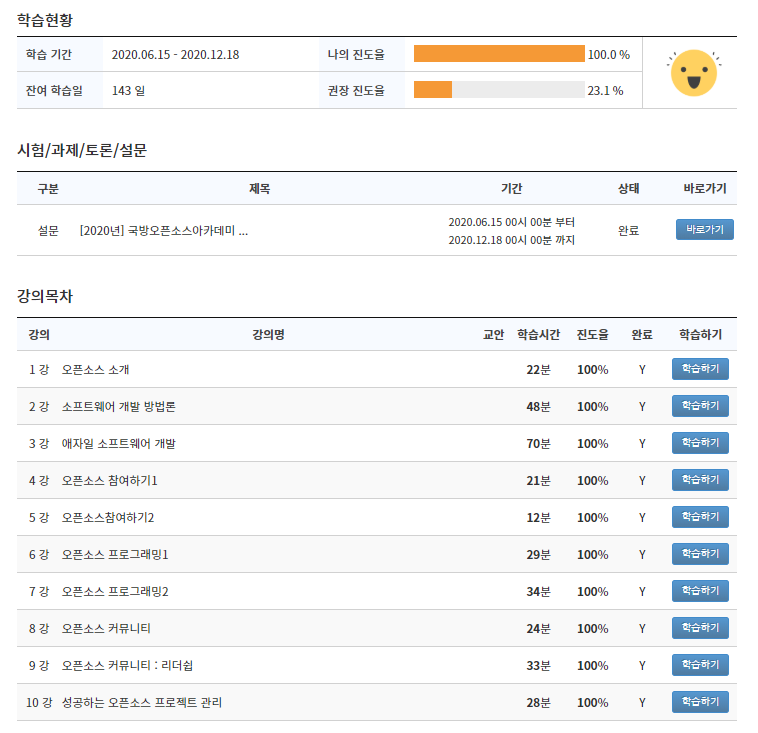Viewport: 758px width, 733px height.
Task: Click the 완료 status of the survey
Action: 628,231
